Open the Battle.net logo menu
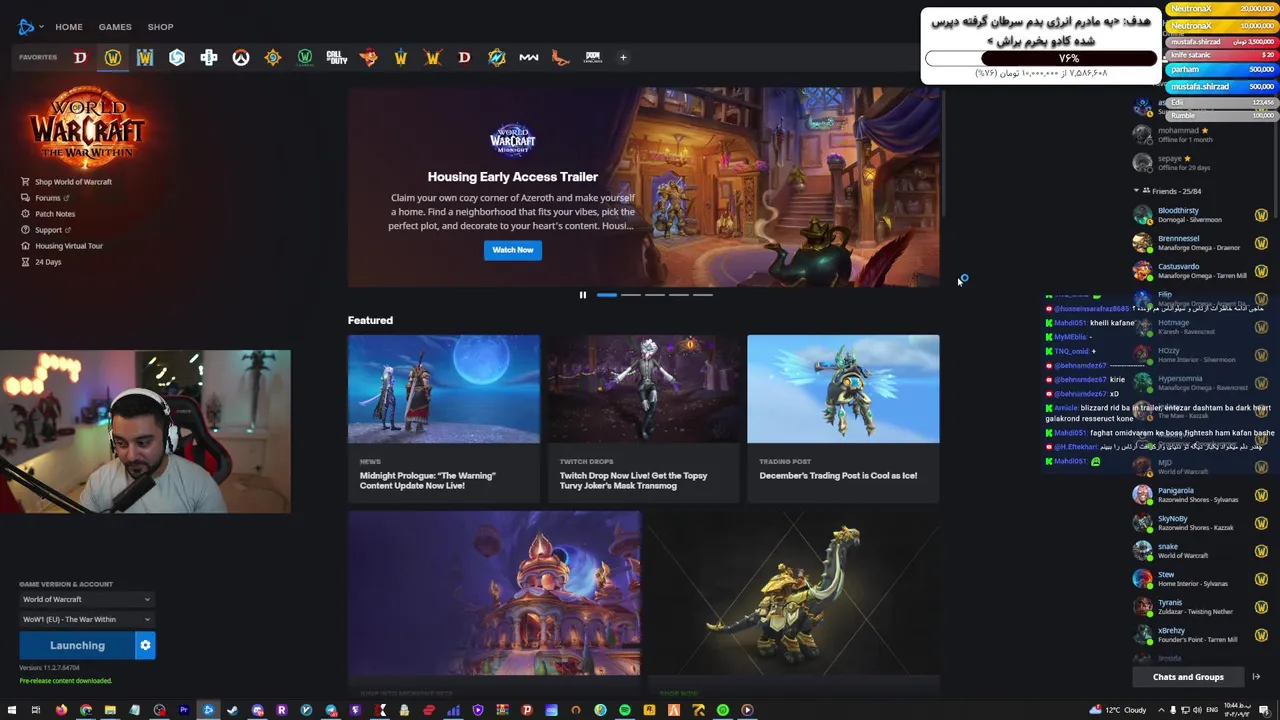The width and height of the screenshot is (1280, 720). pyautogui.click(x=30, y=27)
